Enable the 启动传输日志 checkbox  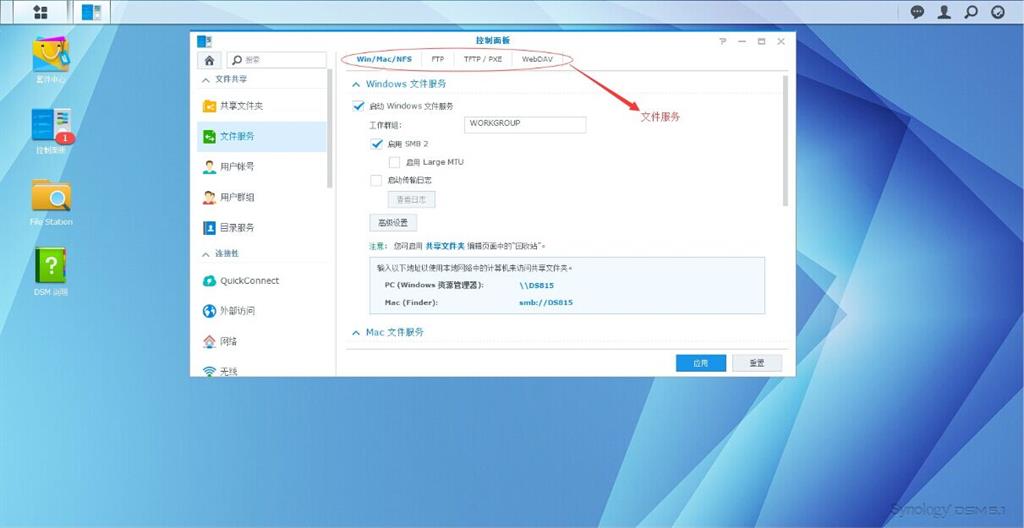point(377,181)
